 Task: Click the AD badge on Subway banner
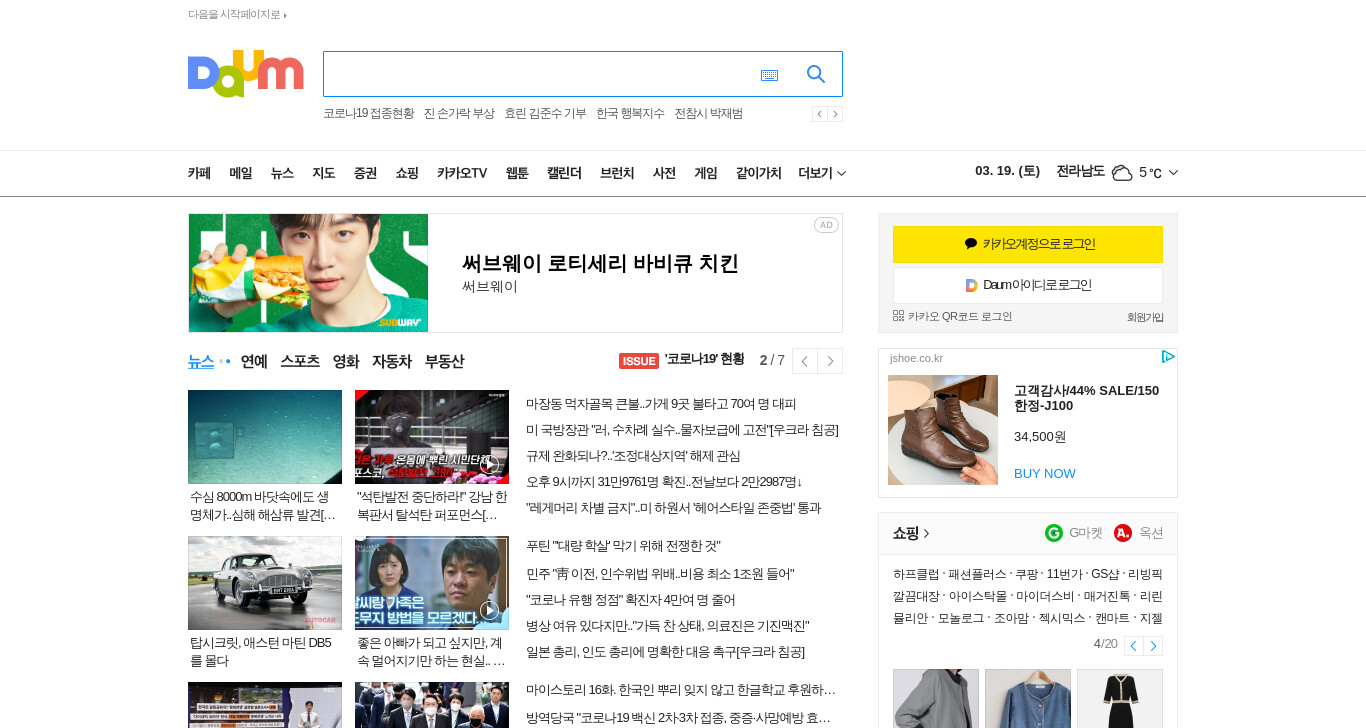(x=826, y=225)
